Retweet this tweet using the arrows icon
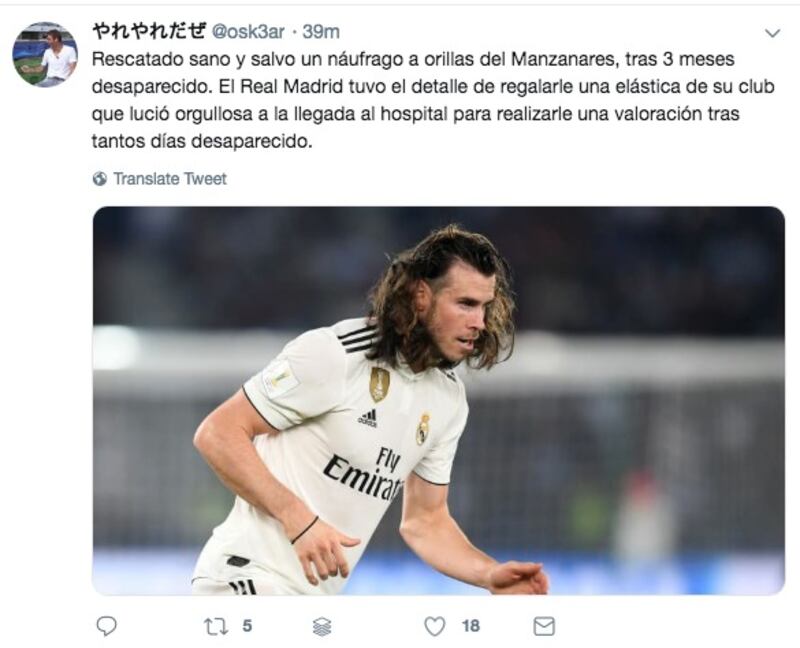This screenshot has width=800, height=648. (x=216, y=626)
